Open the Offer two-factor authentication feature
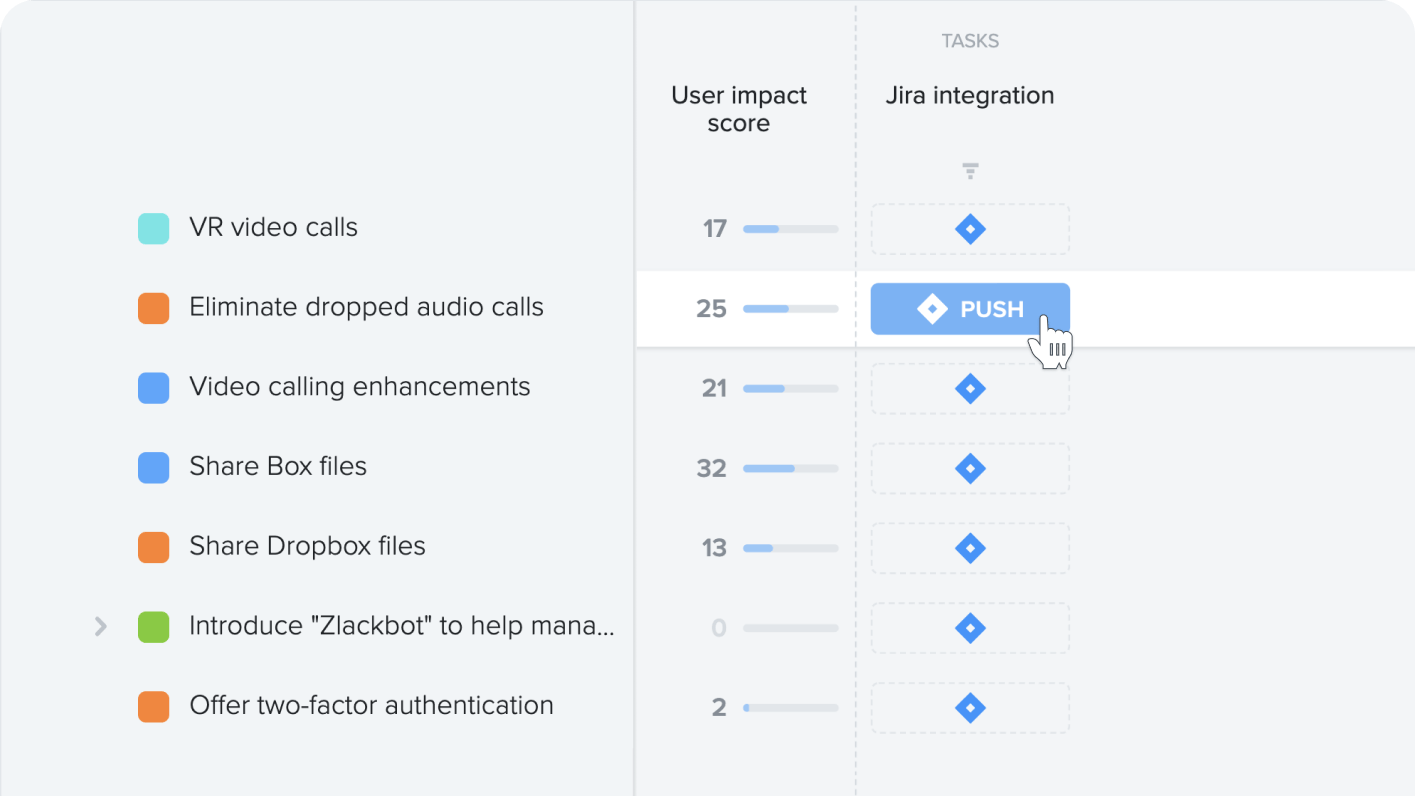This screenshot has width=1415, height=796. [x=371, y=705]
